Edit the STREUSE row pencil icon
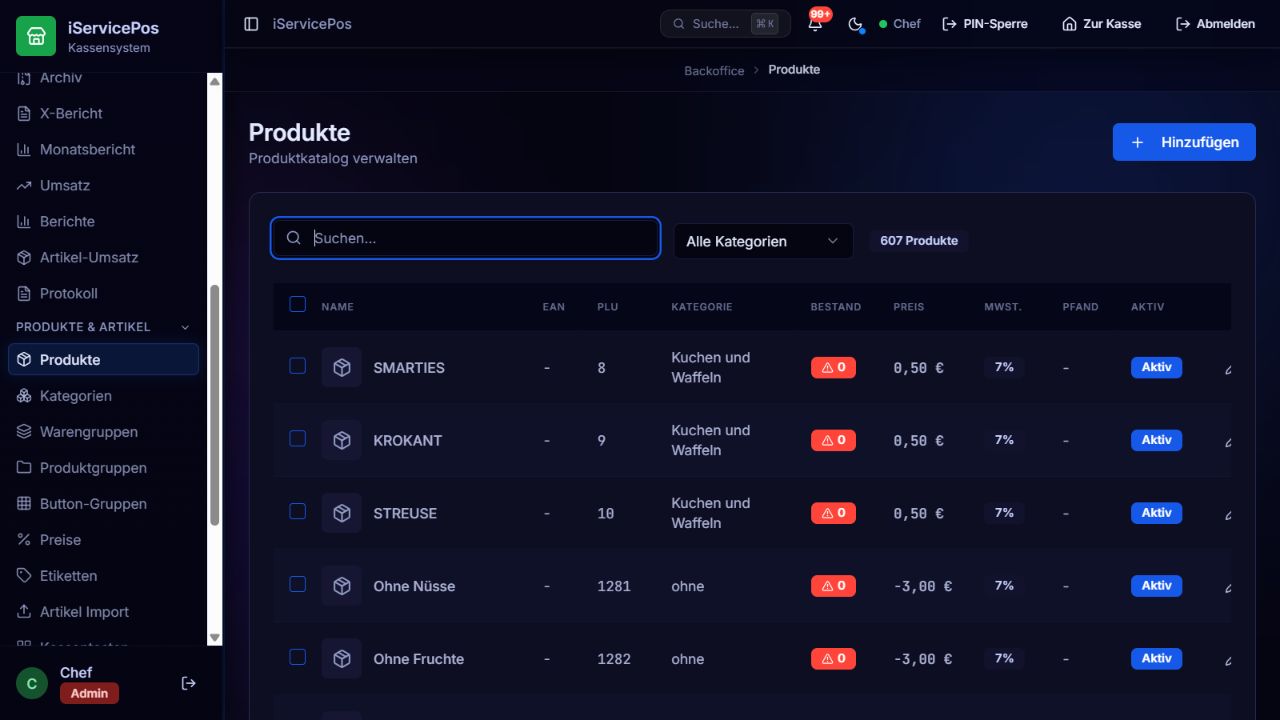Viewport: 1280px width, 720px height. [x=1227, y=514]
